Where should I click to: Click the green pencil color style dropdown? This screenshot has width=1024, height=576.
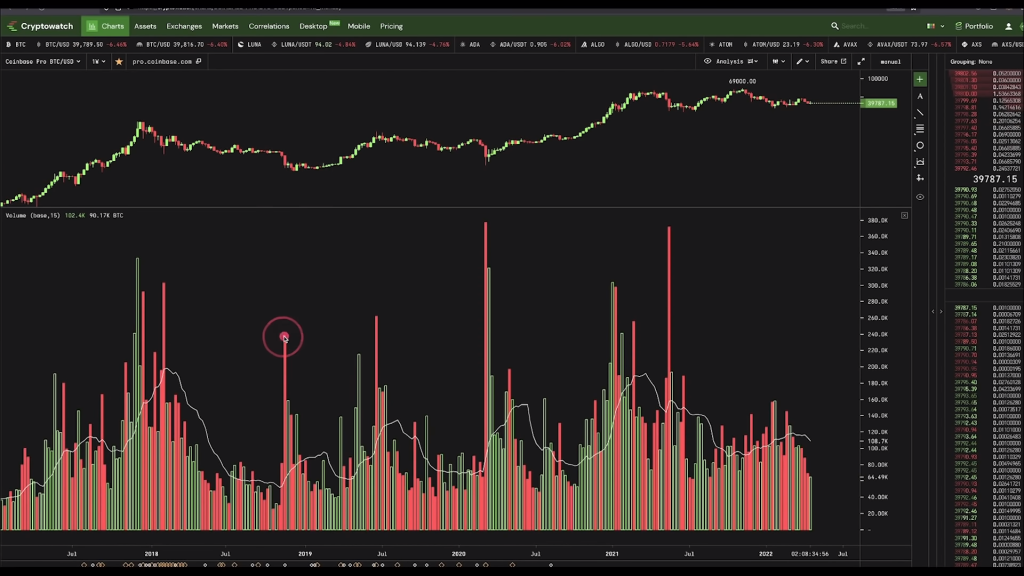(x=802, y=61)
